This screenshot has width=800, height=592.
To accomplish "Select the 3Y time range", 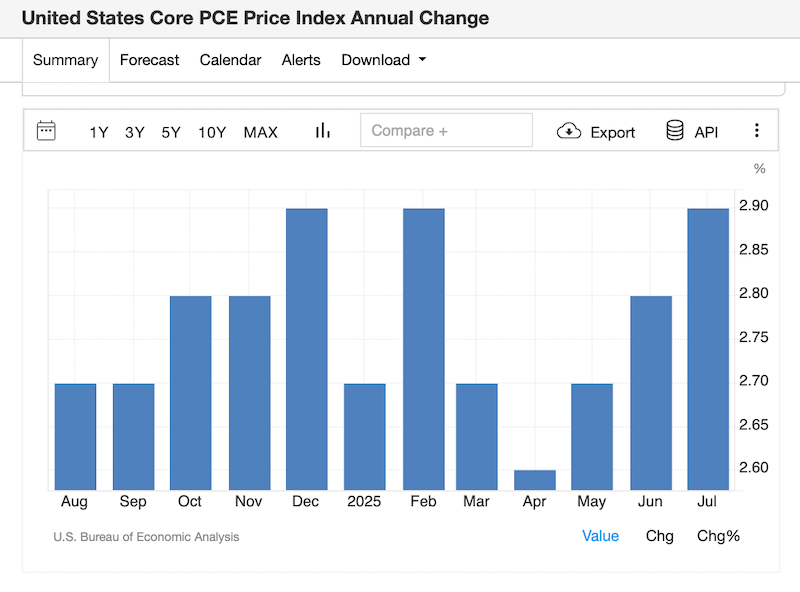I will point(135,132).
